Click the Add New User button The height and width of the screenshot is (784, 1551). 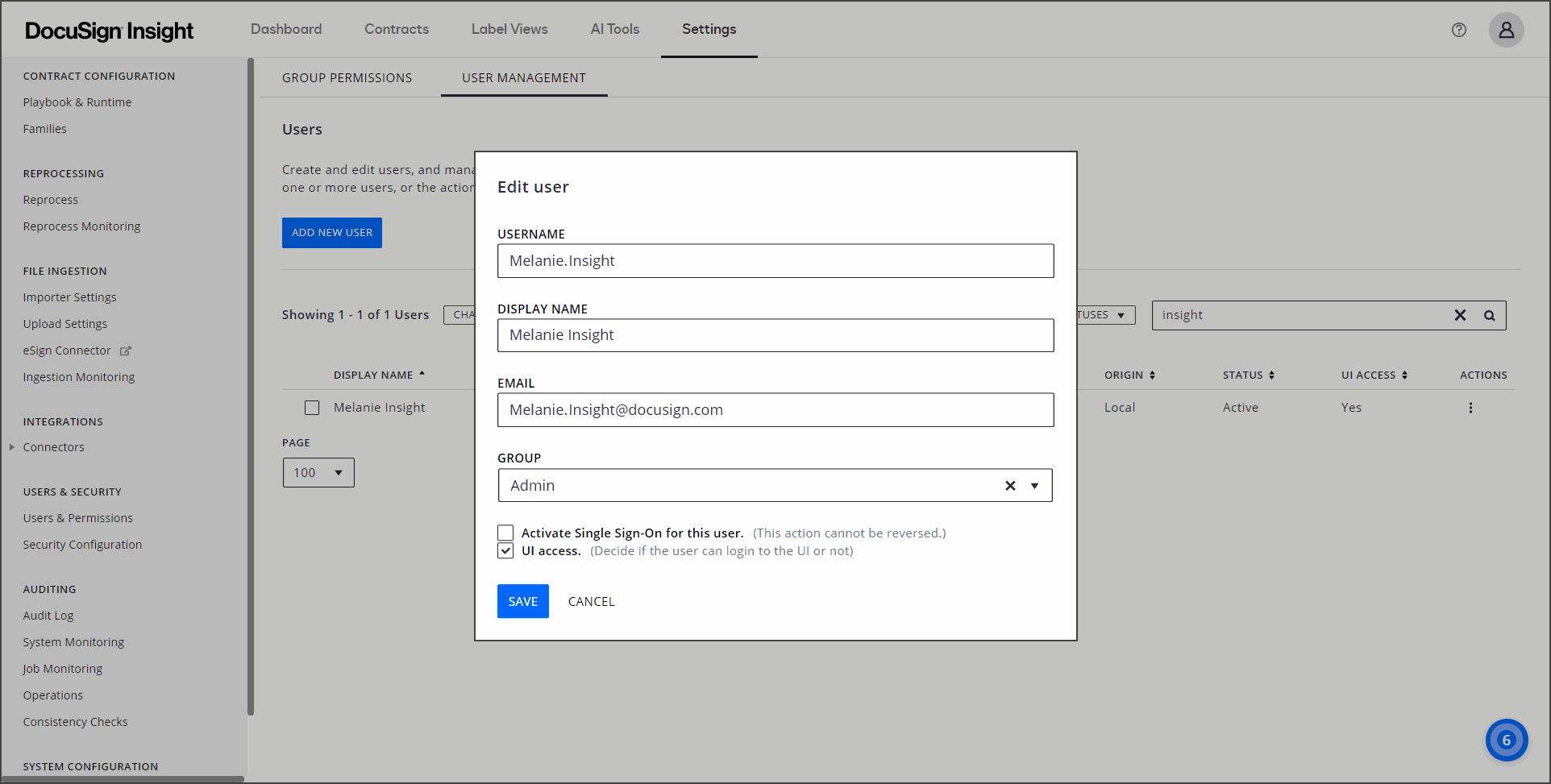332,233
